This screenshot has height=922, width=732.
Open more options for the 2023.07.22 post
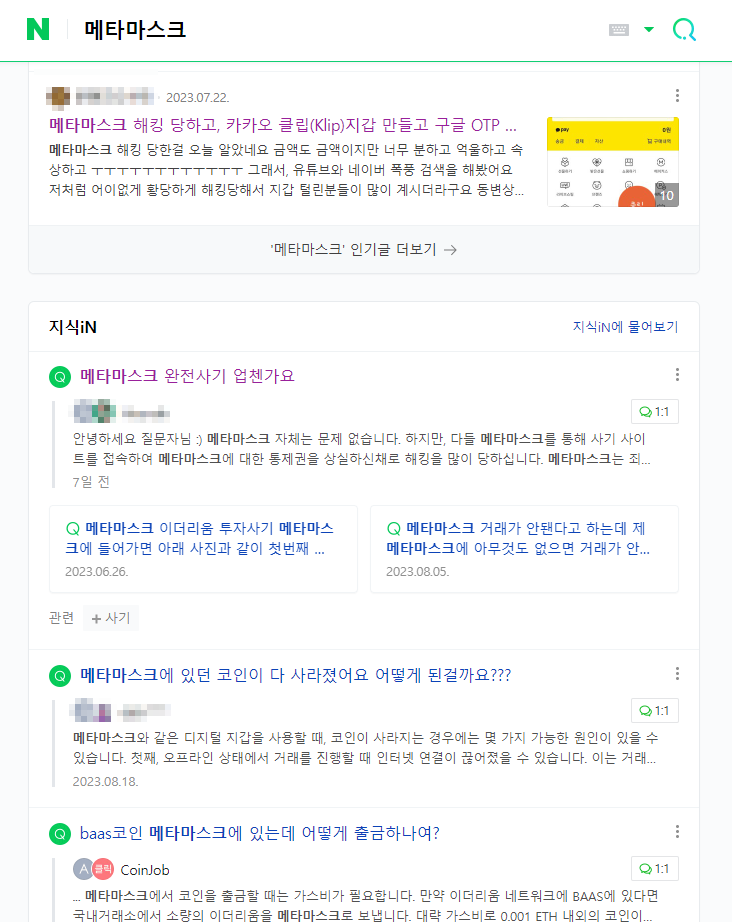[x=677, y=95]
